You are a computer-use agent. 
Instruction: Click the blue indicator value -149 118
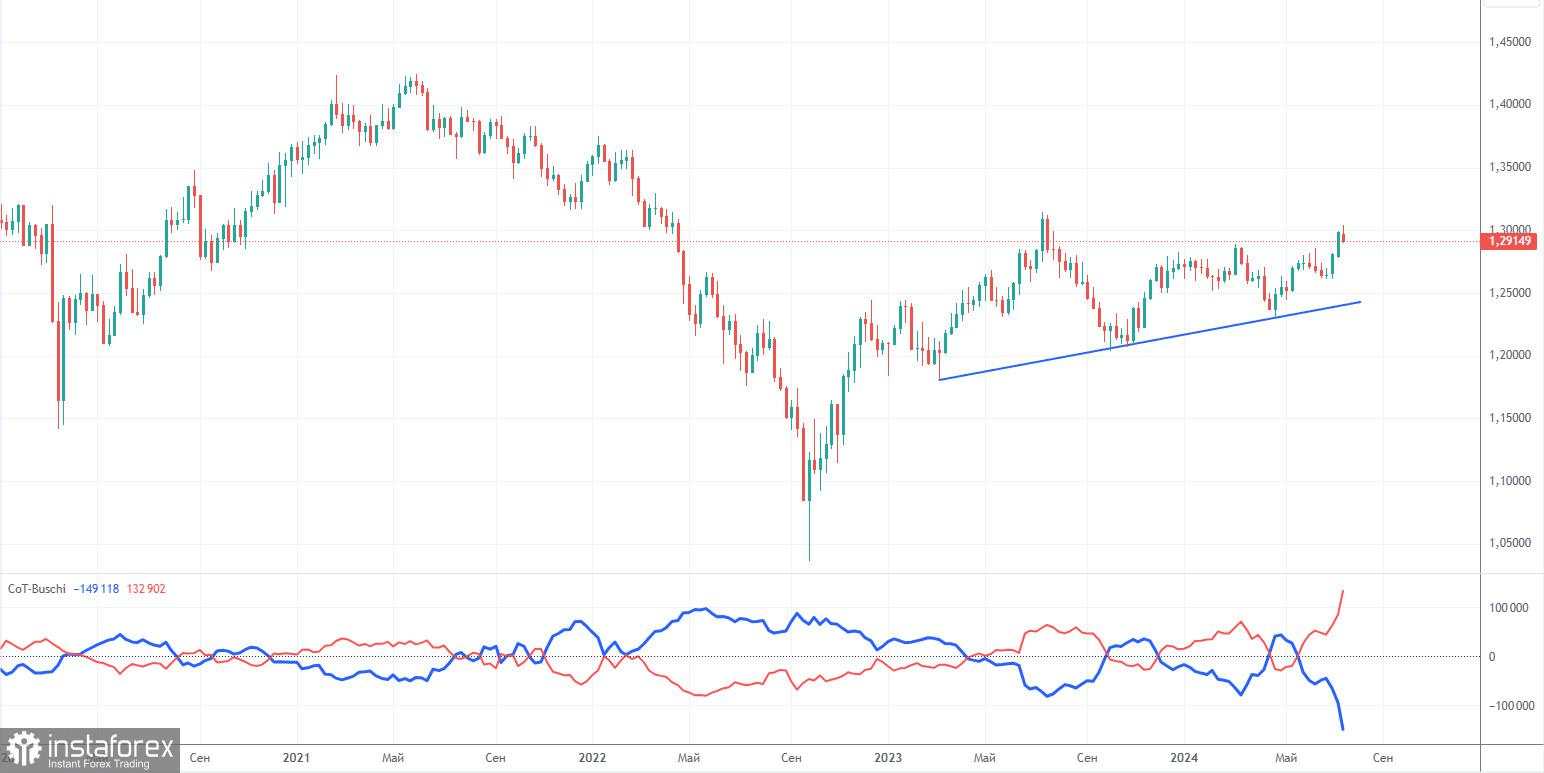96,589
